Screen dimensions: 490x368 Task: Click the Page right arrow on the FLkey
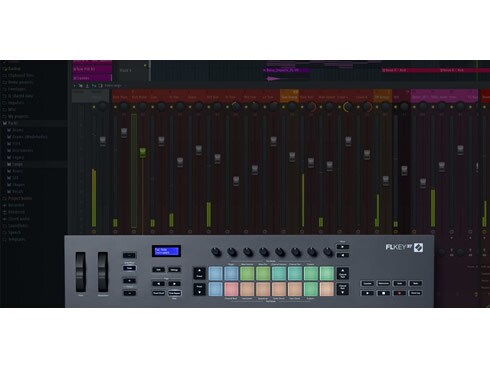click(x=174, y=284)
